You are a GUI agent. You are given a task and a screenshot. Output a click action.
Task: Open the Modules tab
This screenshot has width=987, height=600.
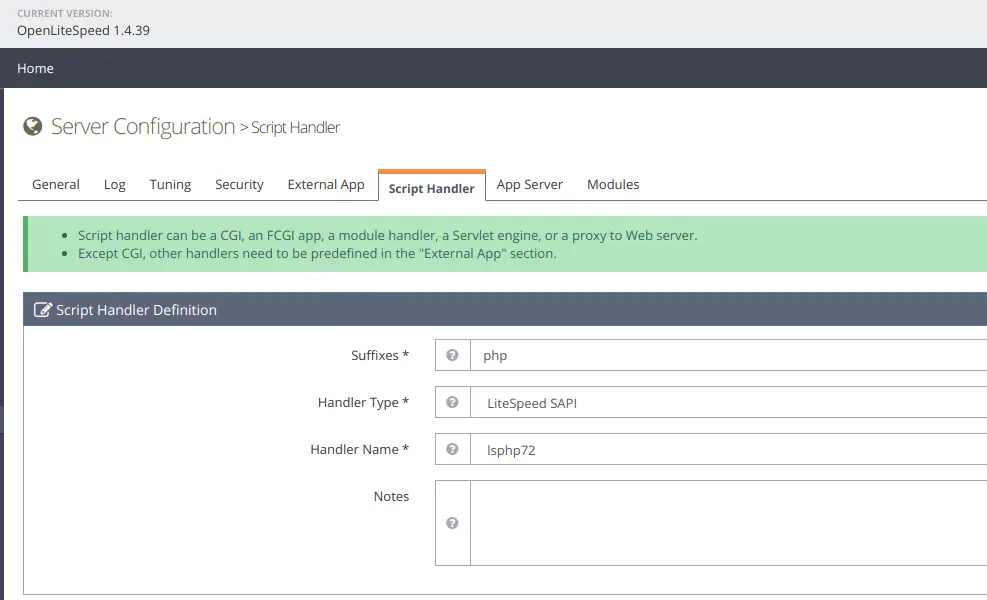(x=613, y=185)
